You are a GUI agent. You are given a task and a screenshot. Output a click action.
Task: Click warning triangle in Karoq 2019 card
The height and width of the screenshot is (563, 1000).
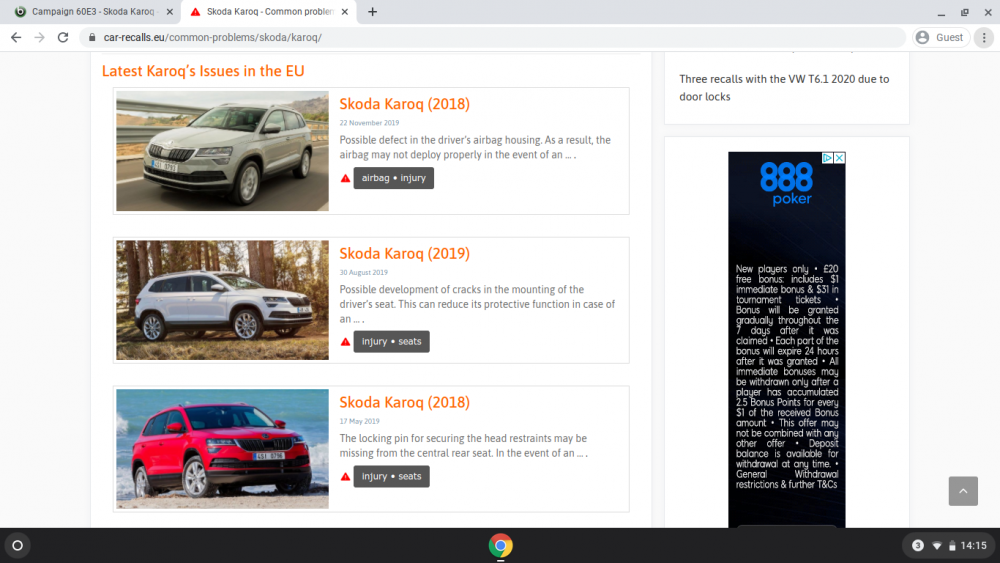coord(345,342)
